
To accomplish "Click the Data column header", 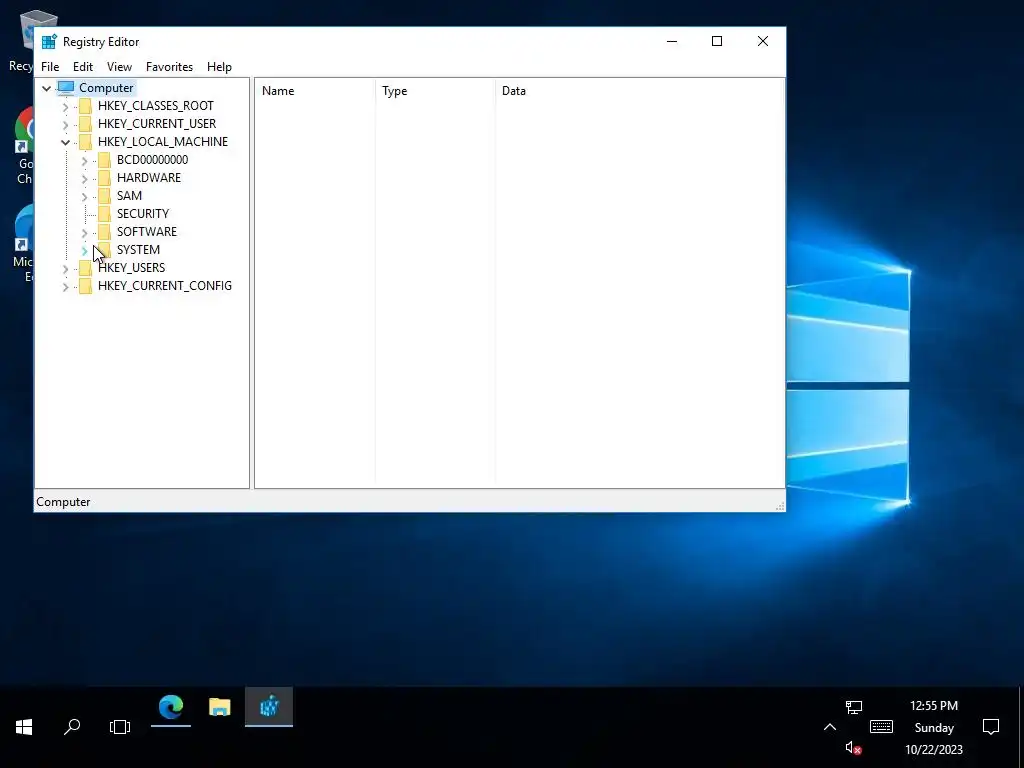I will tap(639, 91).
